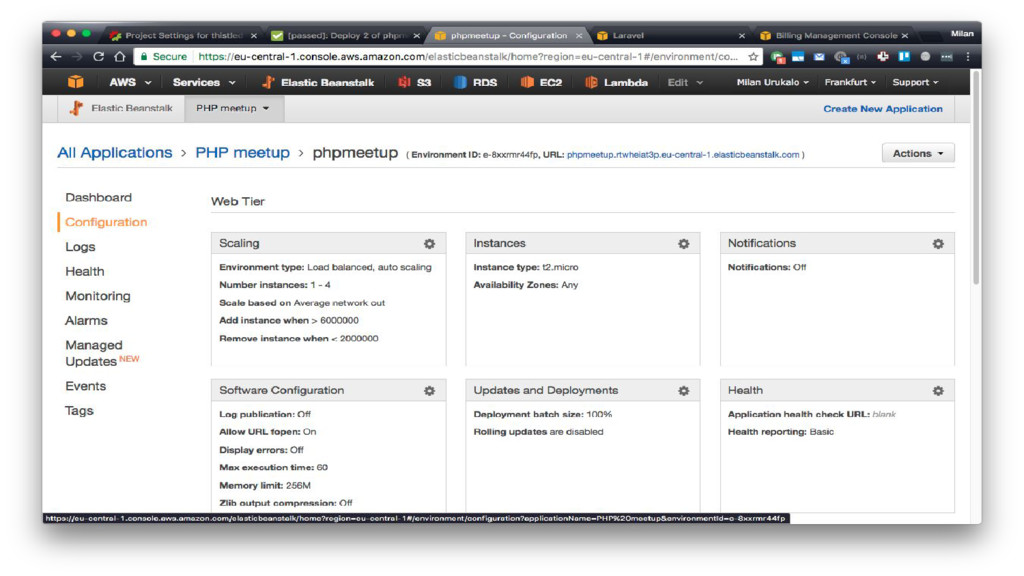The image size is (1024, 576).
Task: Click 'Instance type: t2.micro' text
Action: point(526,267)
